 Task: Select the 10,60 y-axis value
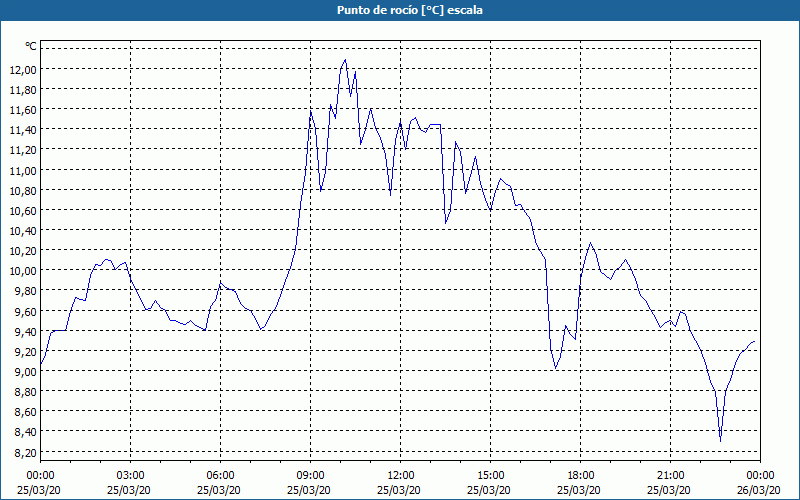(x=23, y=211)
